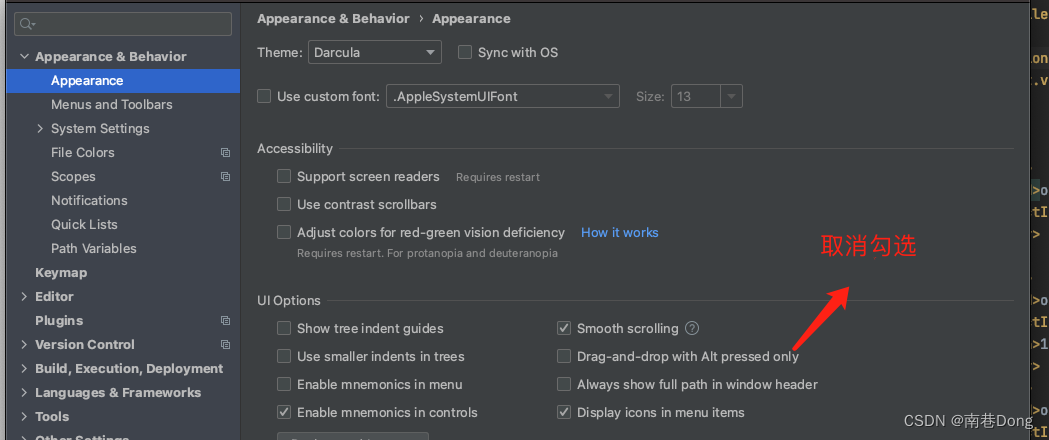Select Menus and Toolbars in sidebar
This screenshot has width=1049, height=440.
(x=112, y=104)
